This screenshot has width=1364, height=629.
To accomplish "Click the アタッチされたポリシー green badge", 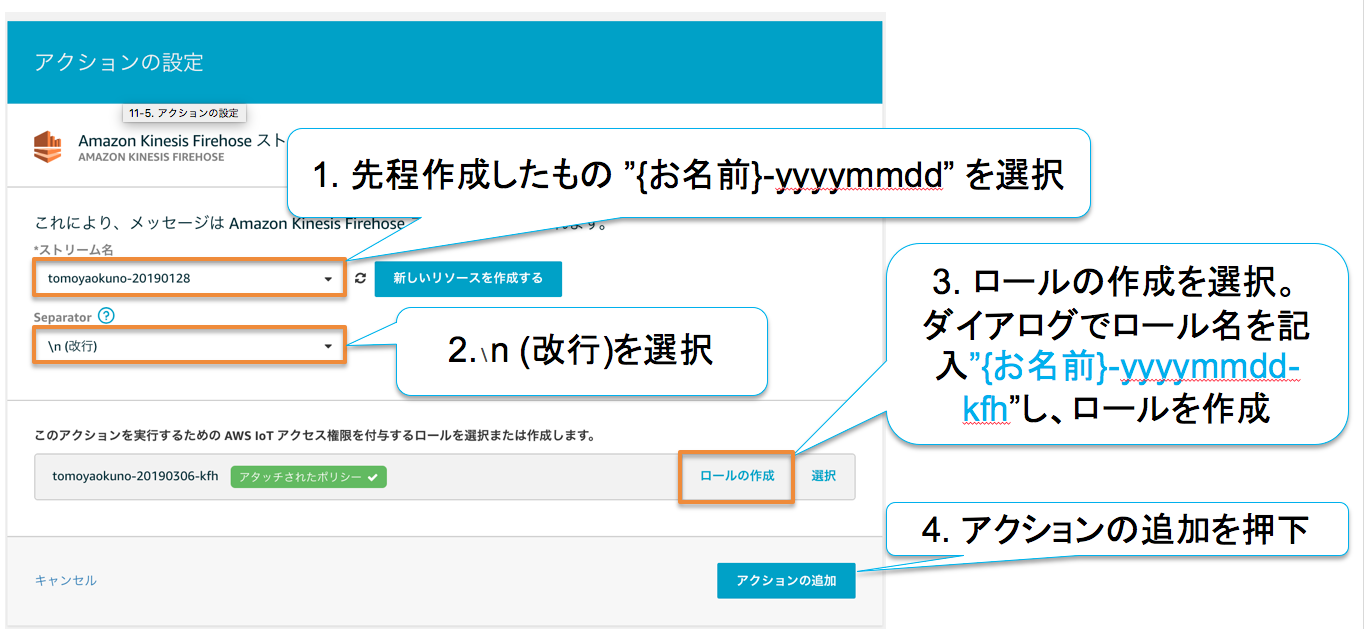I will [x=309, y=477].
